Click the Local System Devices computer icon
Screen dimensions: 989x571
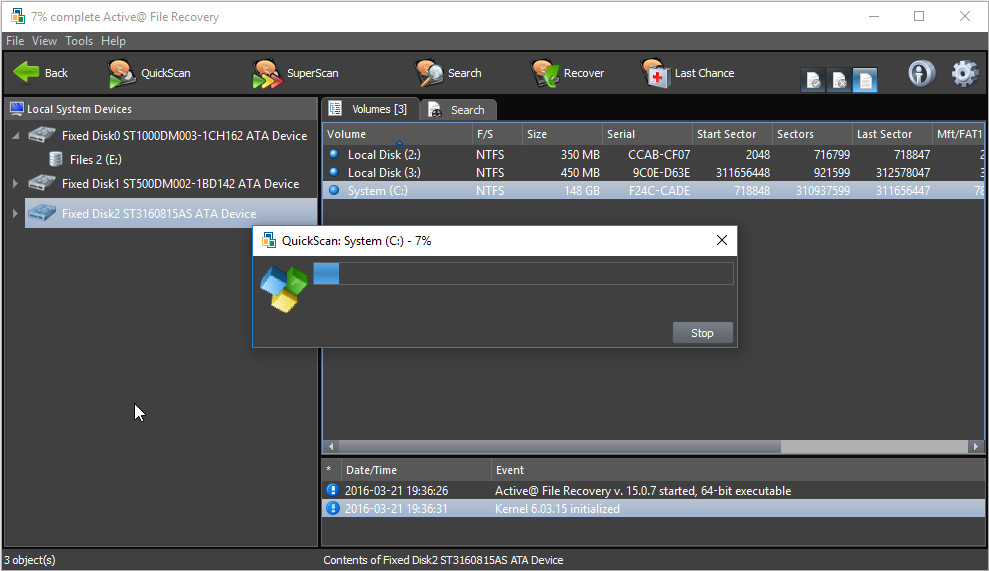pos(16,109)
